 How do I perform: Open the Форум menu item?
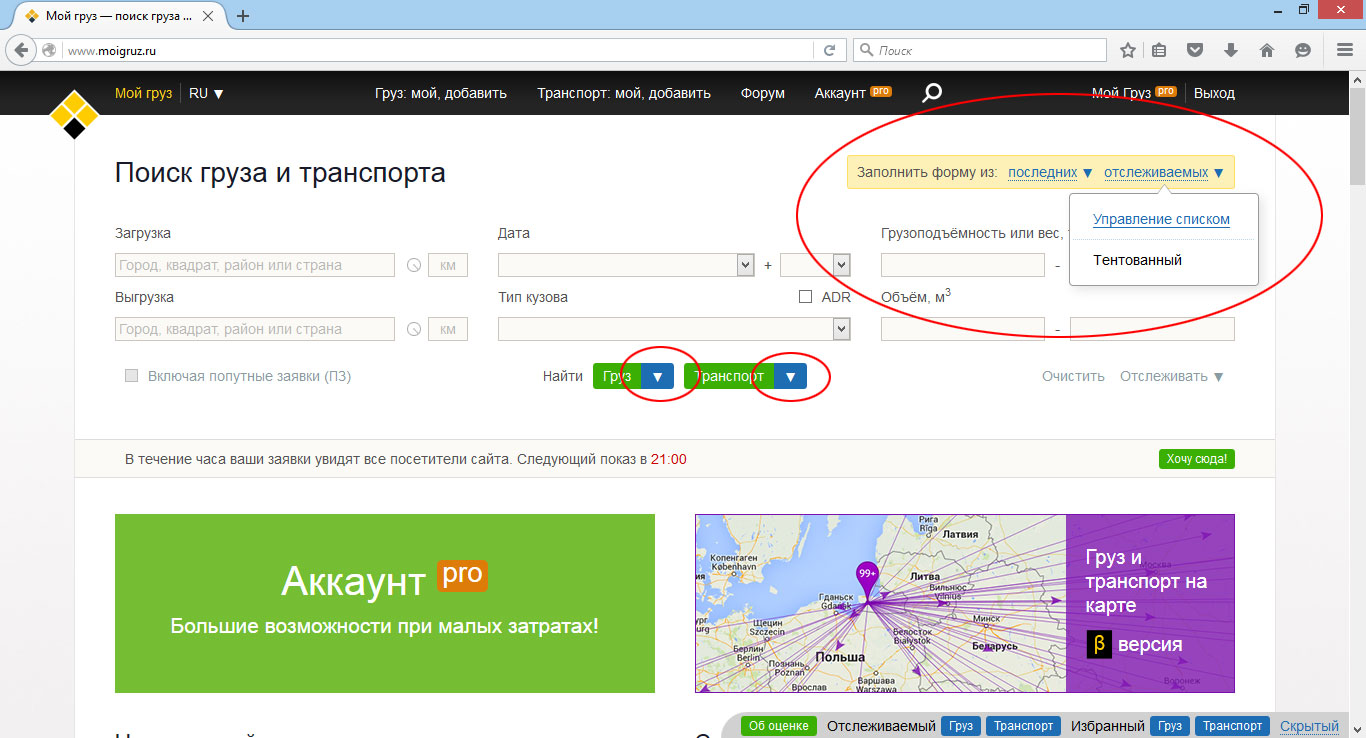pyautogui.click(x=762, y=93)
